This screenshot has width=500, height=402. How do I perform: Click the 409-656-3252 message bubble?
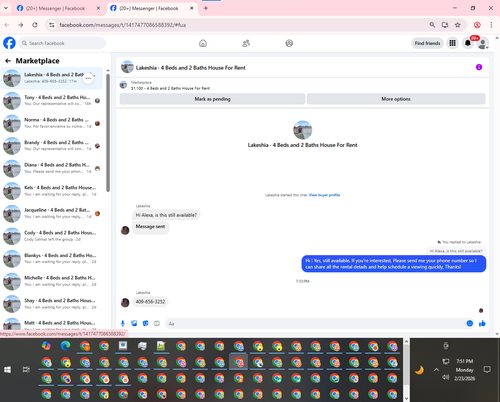pyautogui.click(x=150, y=302)
